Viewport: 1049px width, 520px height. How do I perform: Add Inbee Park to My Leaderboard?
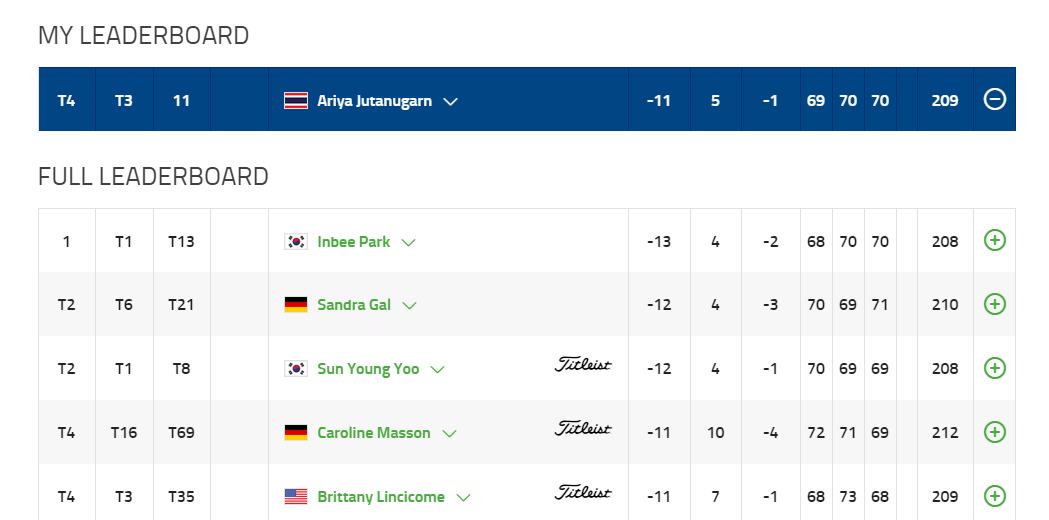(994, 240)
